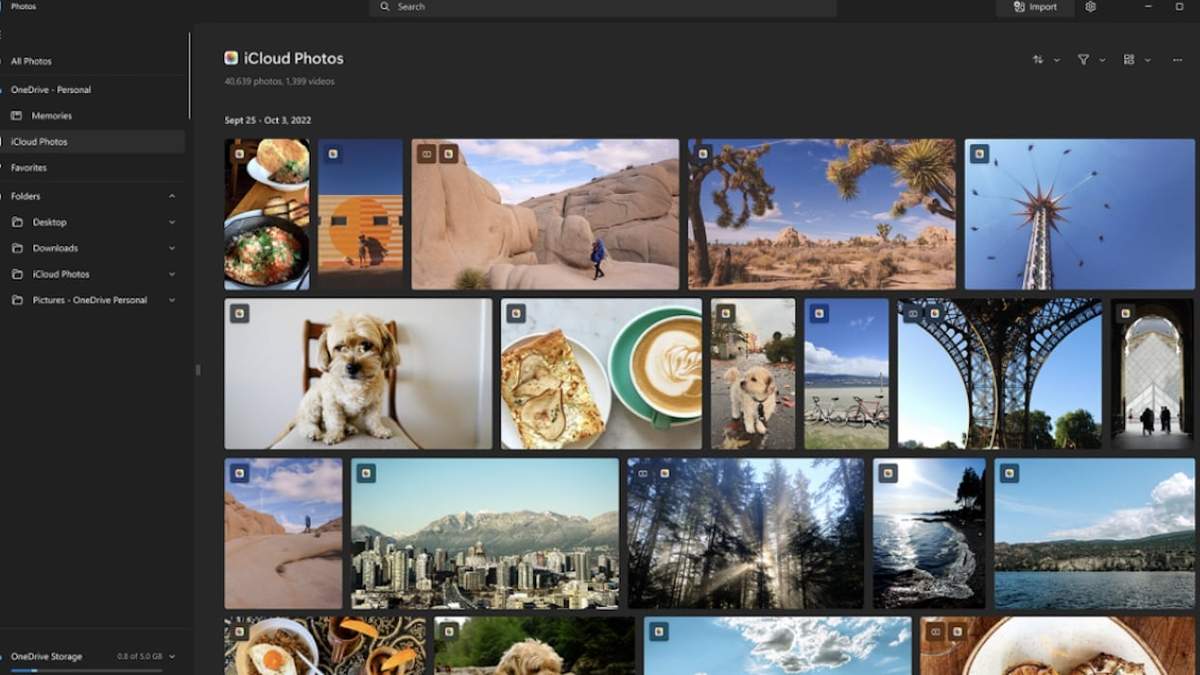Open the hiker at rock formations photo
Screen dimensions: 1200x675
click(545, 214)
